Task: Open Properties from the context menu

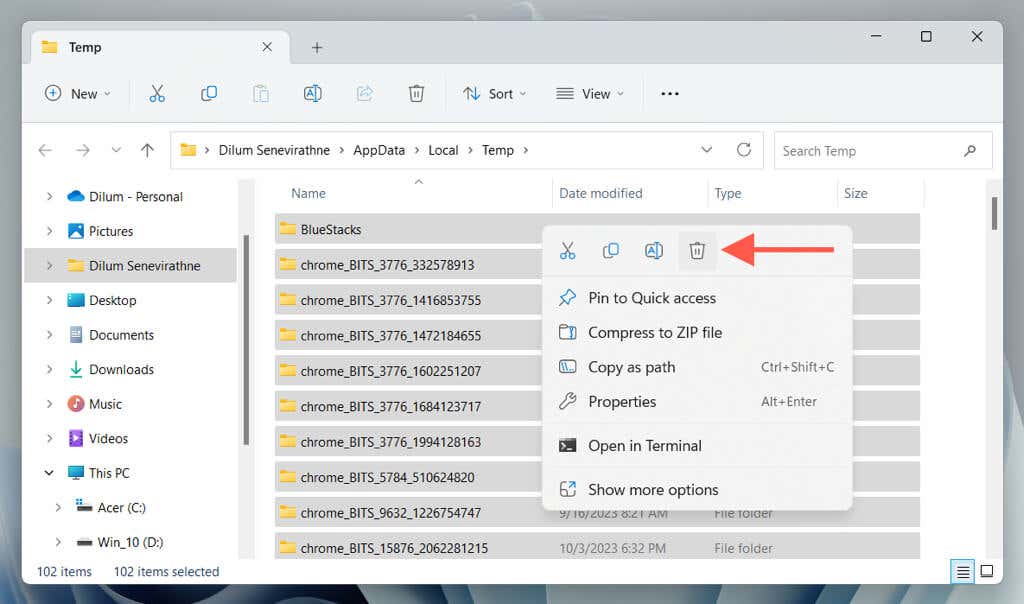Action: pos(697,402)
